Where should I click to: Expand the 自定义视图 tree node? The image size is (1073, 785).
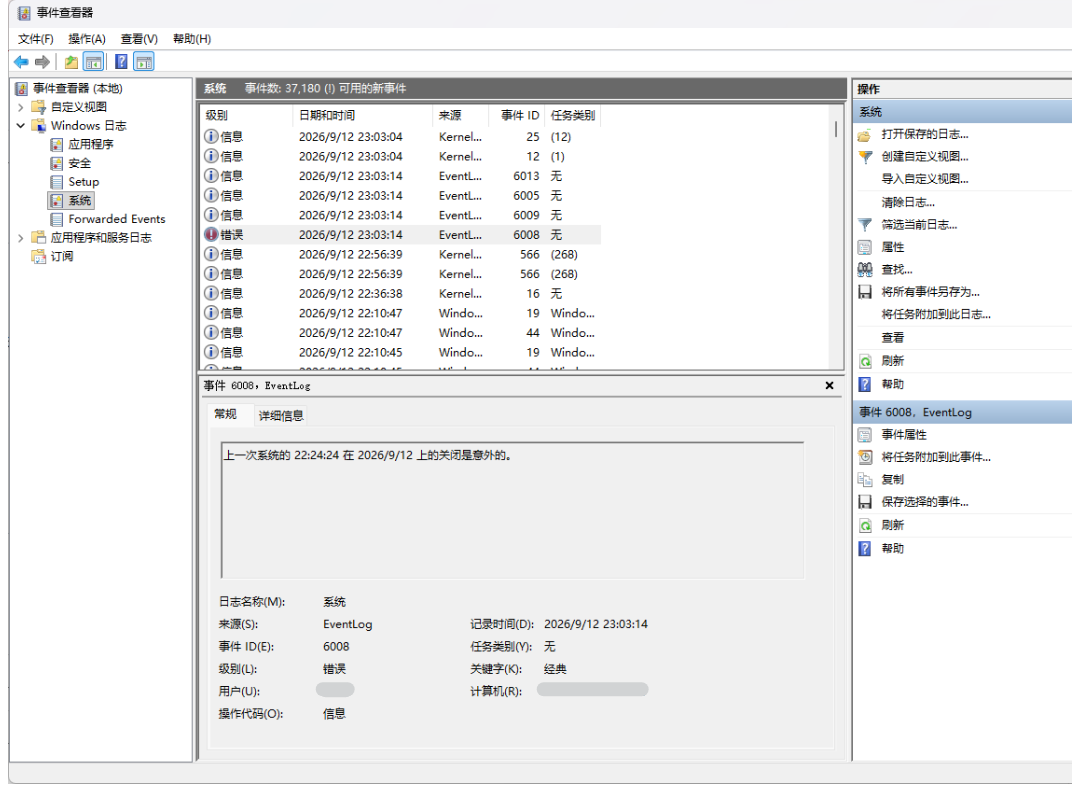[x=21, y=107]
